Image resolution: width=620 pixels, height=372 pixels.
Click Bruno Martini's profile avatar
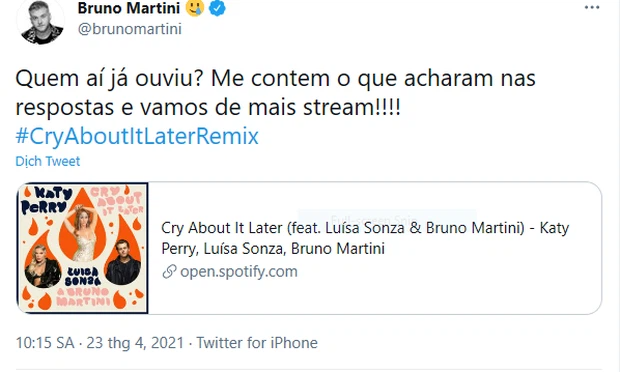[40, 21]
